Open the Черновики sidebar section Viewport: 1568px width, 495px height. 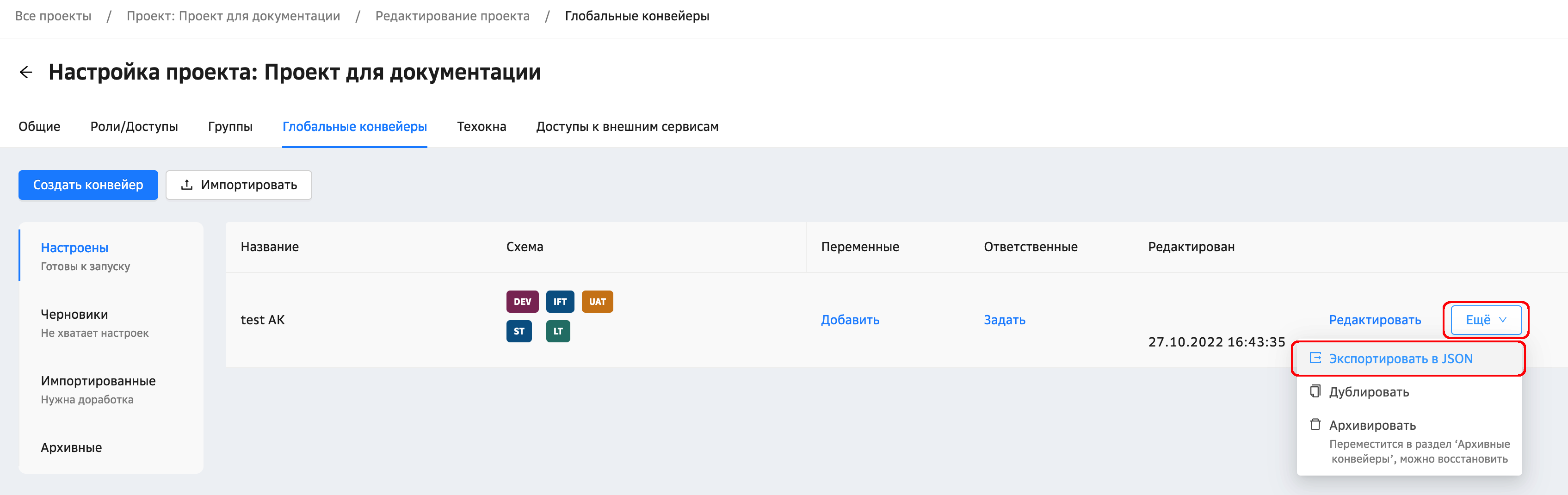pyautogui.click(x=74, y=315)
